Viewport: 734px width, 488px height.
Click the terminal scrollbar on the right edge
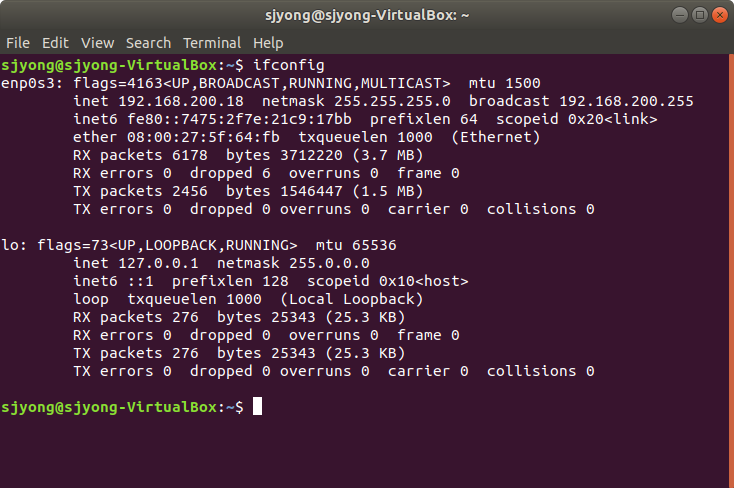(731, 271)
